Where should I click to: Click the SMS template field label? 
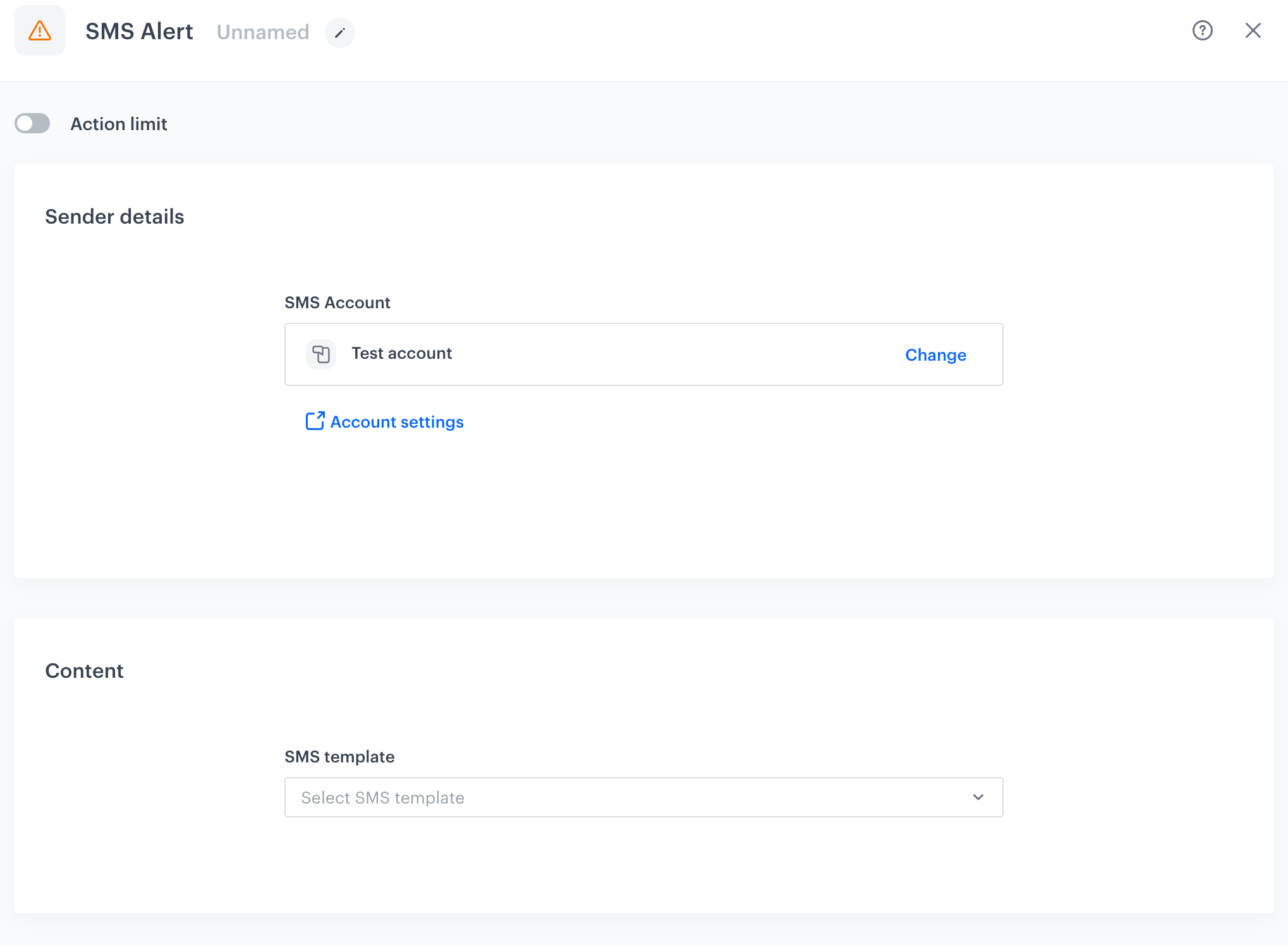click(x=339, y=757)
